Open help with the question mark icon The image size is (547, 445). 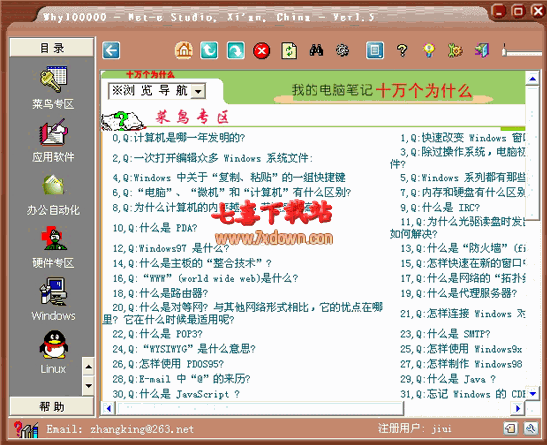click(x=402, y=51)
